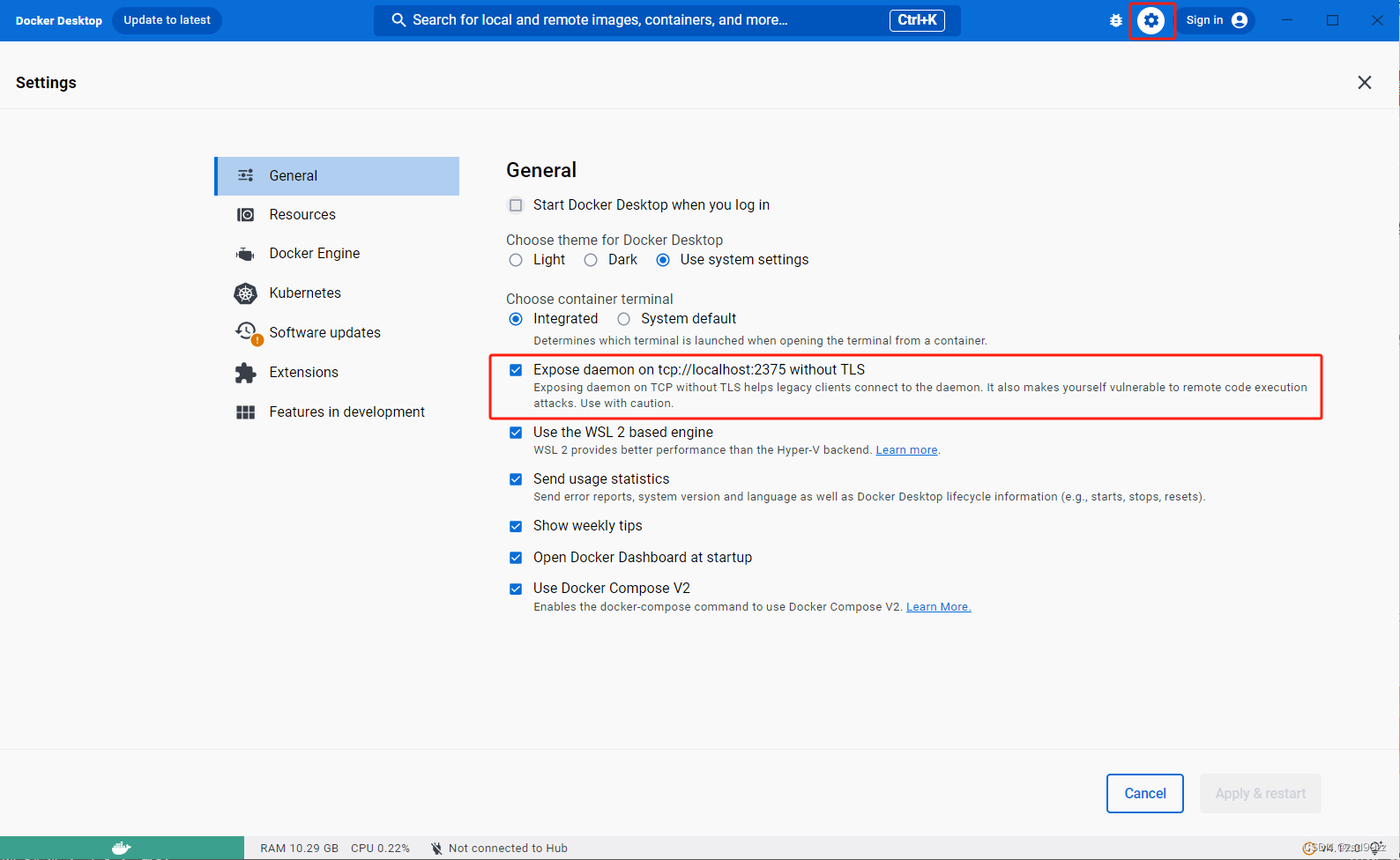Click the Features in development grid icon

pyautogui.click(x=245, y=412)
